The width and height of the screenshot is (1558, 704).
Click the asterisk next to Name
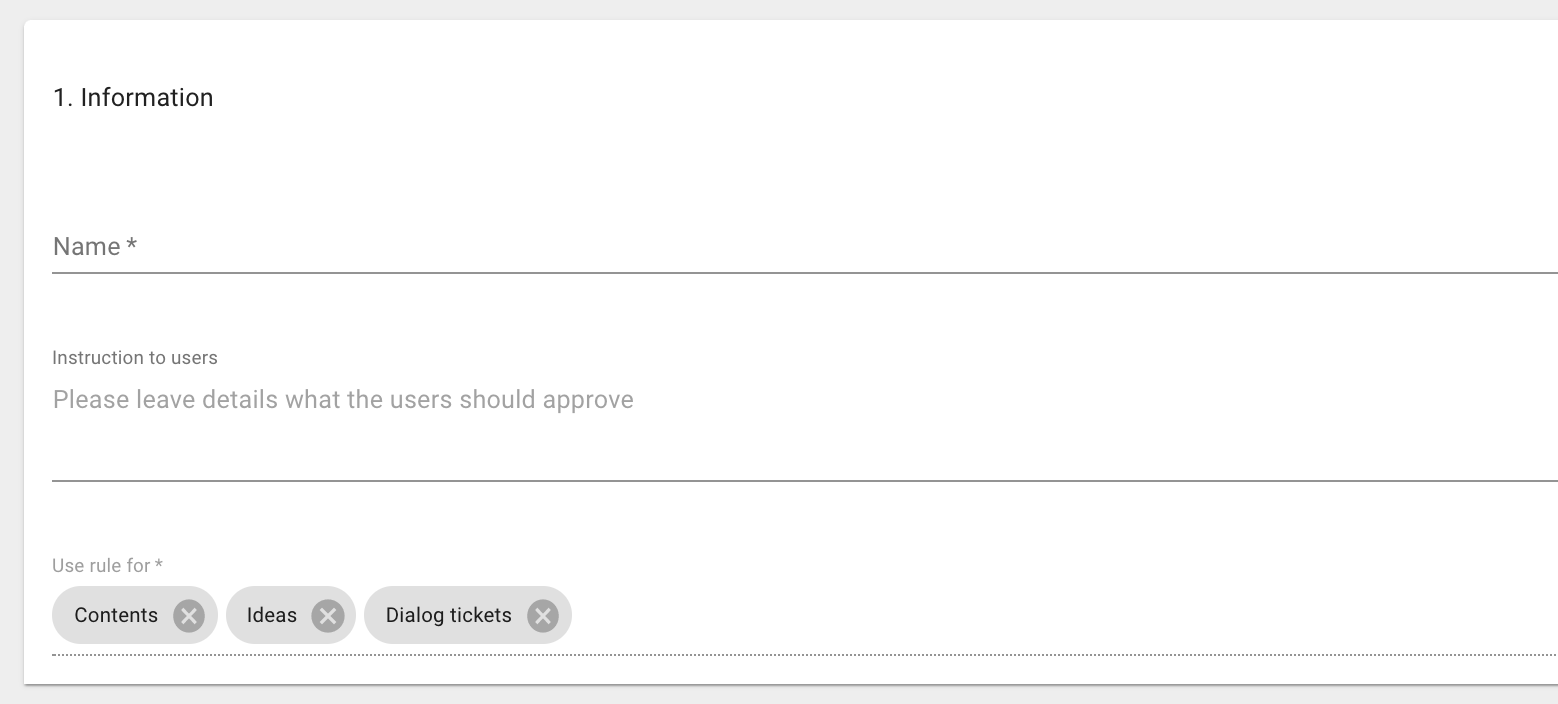coord(132,245)
